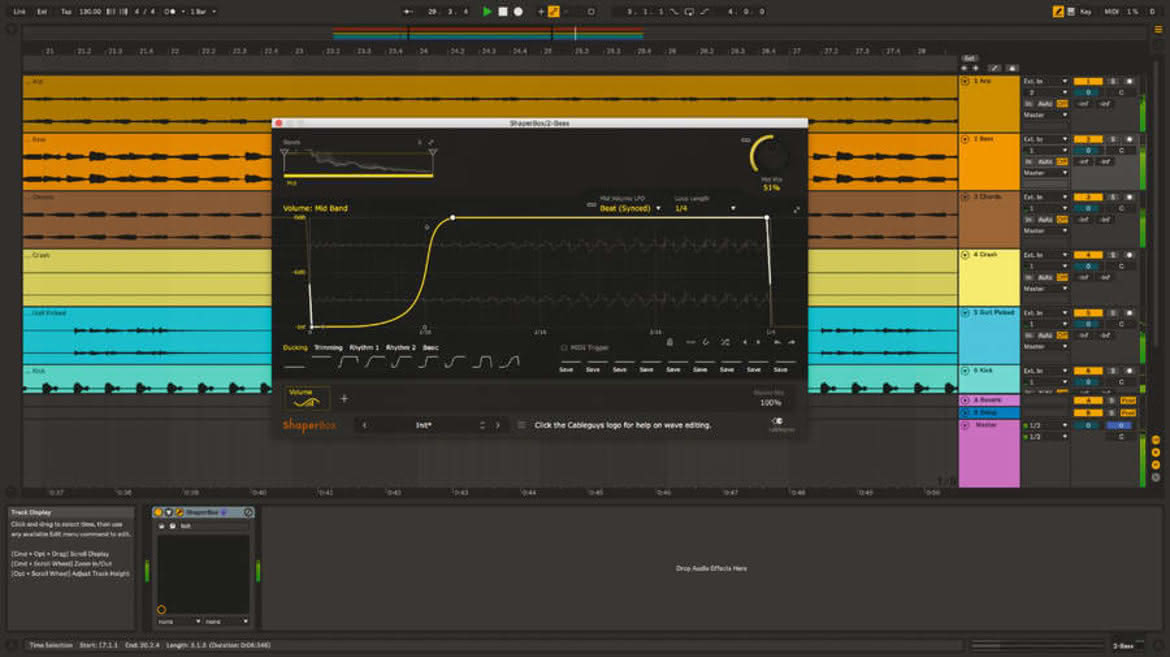
Task: Go to the previous ShaperBox preset arrow
Action: click(364, 426)
